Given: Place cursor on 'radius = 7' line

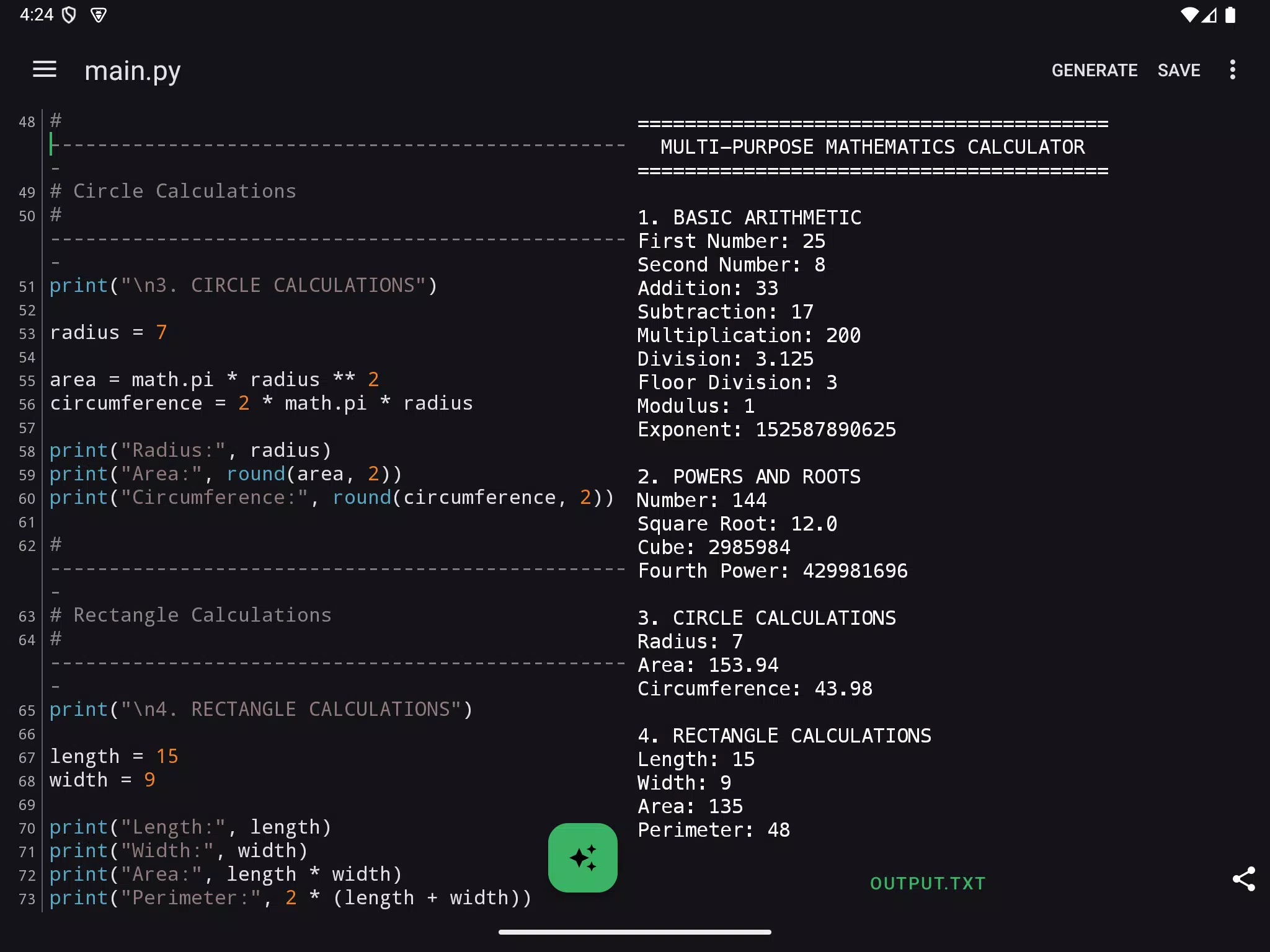Looking at the screenshot, I should (x=109, y=333).
